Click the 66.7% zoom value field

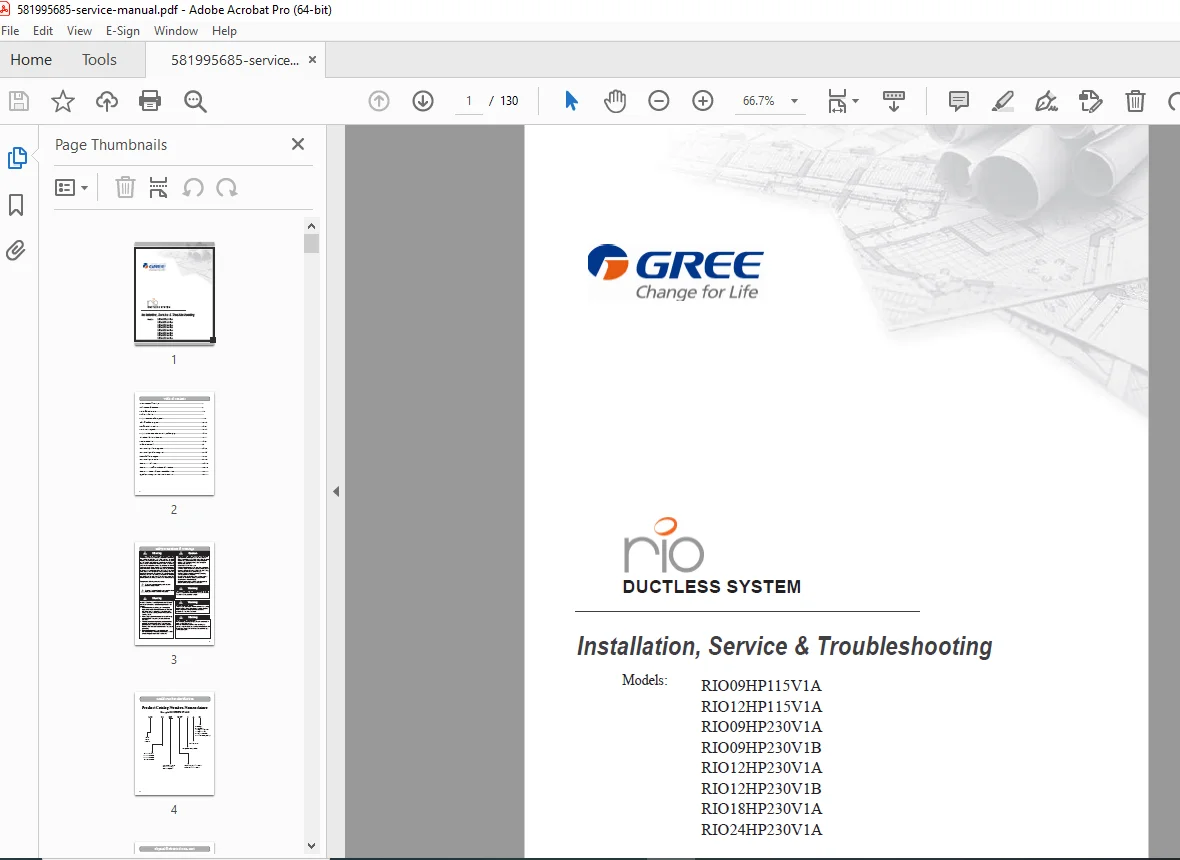coord(759,101)
